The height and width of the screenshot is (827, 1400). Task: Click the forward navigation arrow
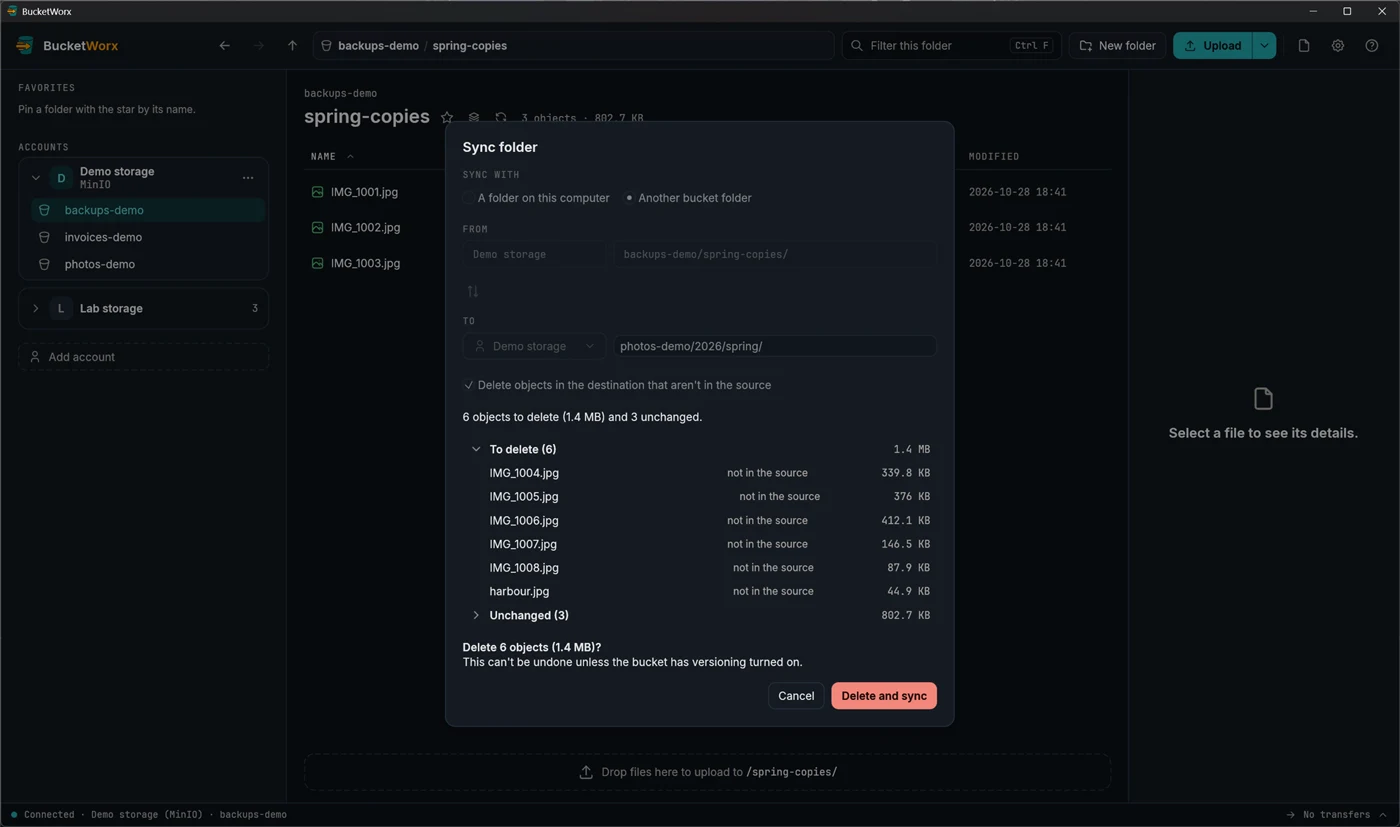click(259, 45)
